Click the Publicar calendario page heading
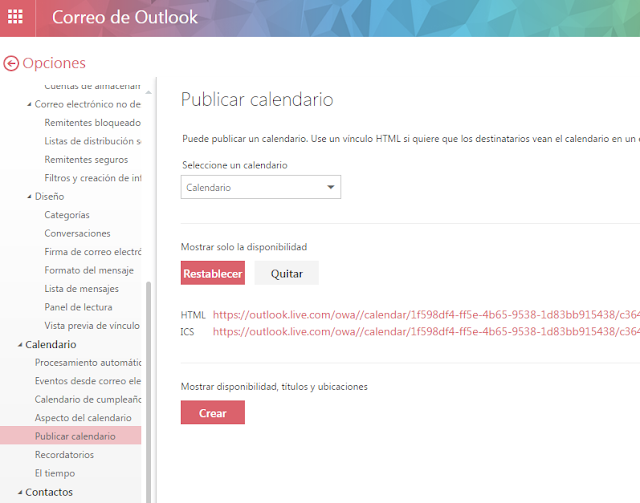640x503 pixels. (x=257, y=99)
